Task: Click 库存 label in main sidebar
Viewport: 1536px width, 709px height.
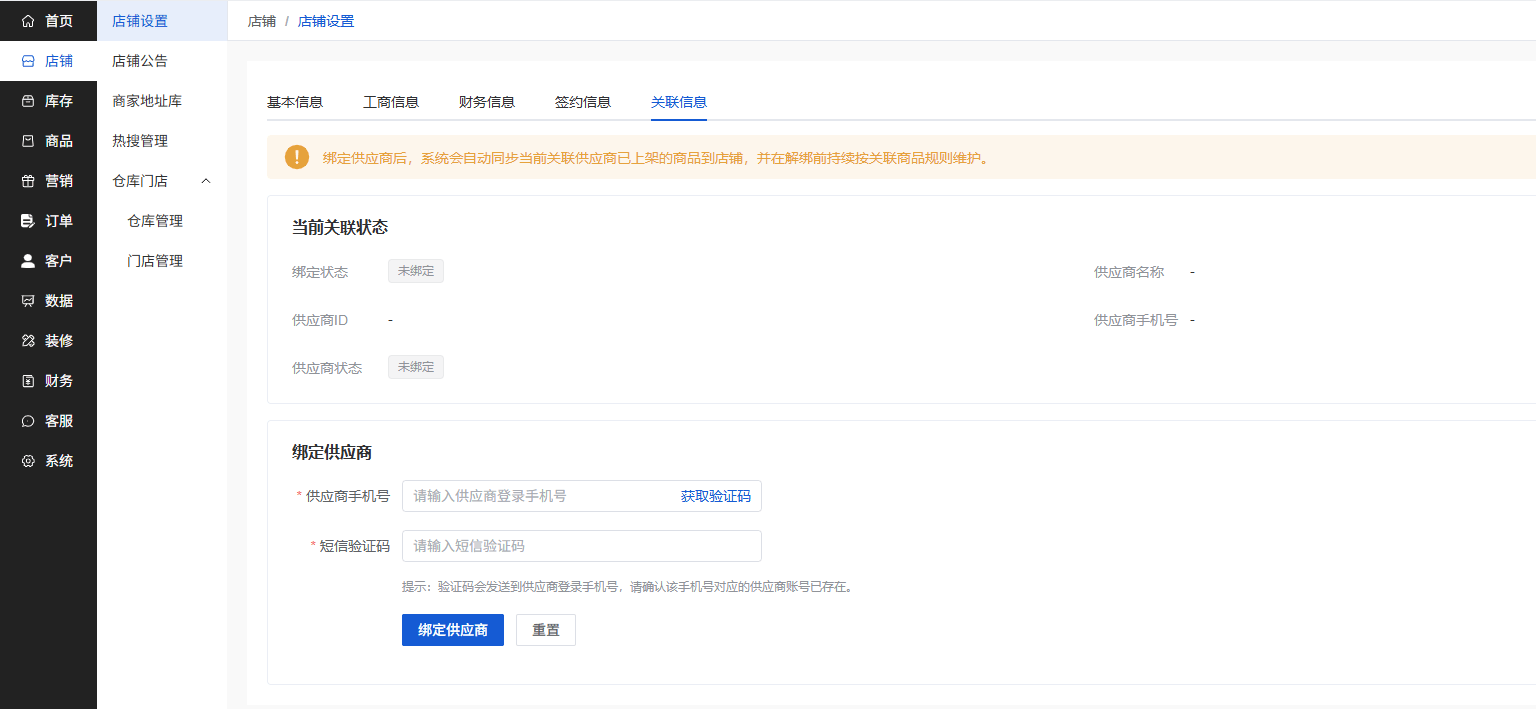Action: (59, 101)
